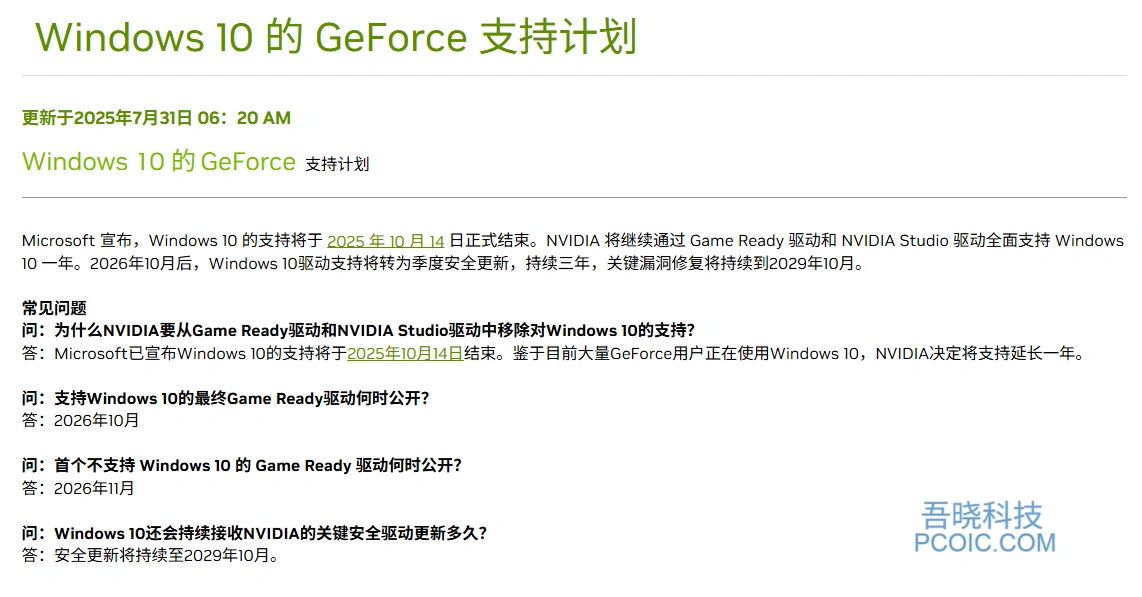This screenshot has width=1142, height=597.
Task: Click the question "Windows 10还会持续接收NVIDIA的关键安全驱动更新多久?"
Action: tap(254, 533)
